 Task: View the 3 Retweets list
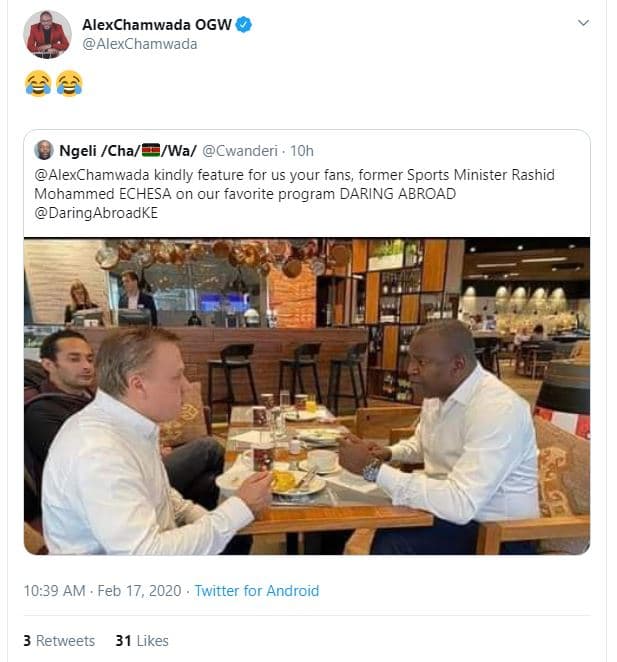point(59,640)
